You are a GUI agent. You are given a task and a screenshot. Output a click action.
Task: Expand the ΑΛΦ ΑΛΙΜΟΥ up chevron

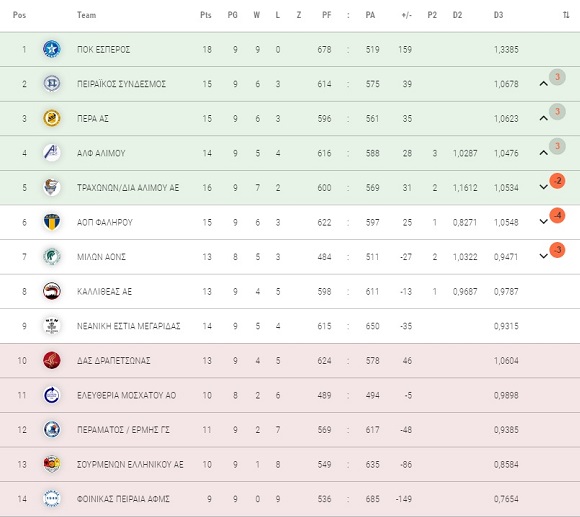(x=543, y=153)
